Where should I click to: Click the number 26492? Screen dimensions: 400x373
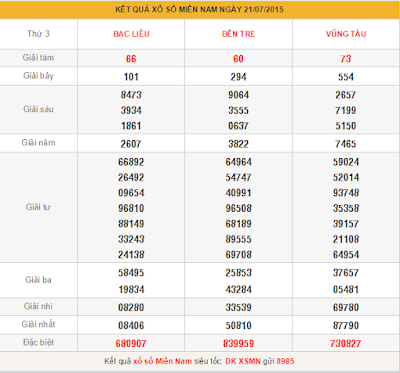[x=131, y=177]
